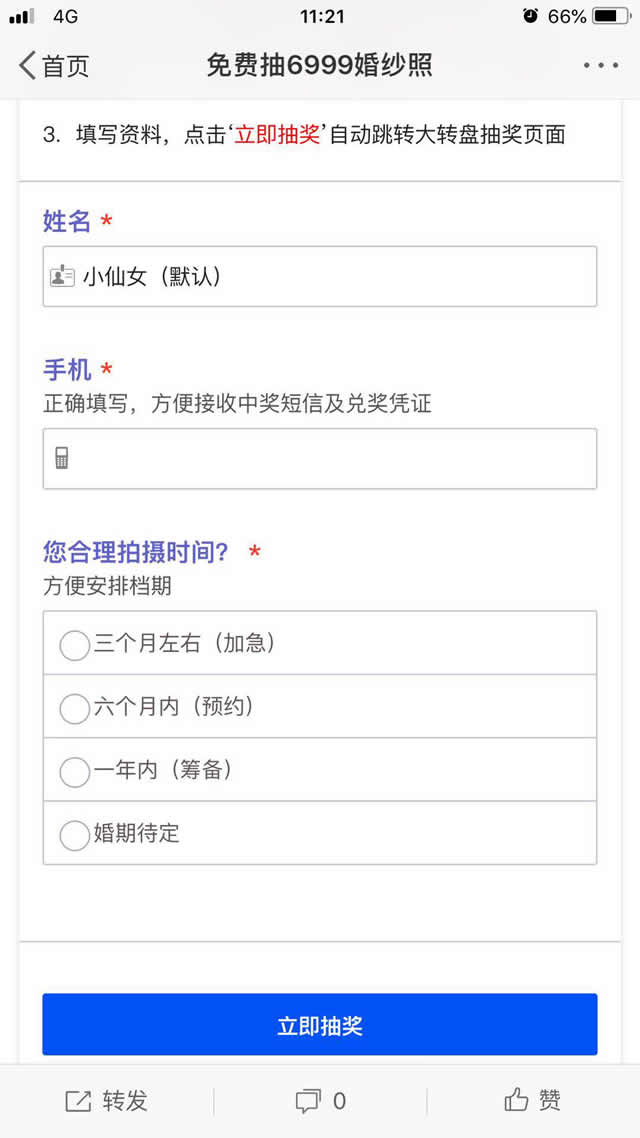The image size is (640, 1138).
Task: Select 六个月内（预约） radio option
Action: click(x=75, y=708)
